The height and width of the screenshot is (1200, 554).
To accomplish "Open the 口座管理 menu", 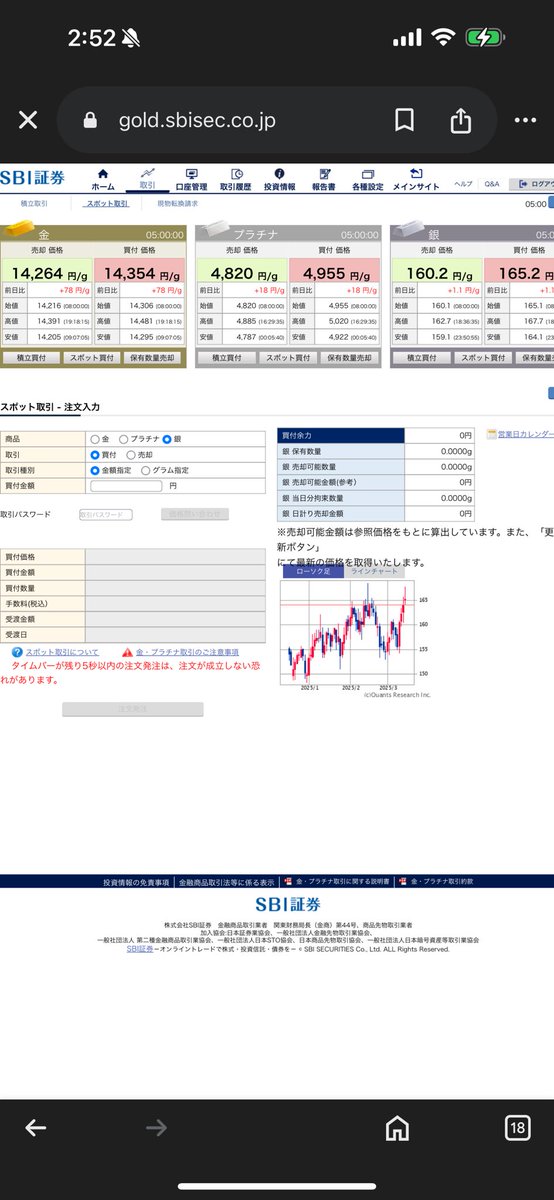I will point(191,179).
